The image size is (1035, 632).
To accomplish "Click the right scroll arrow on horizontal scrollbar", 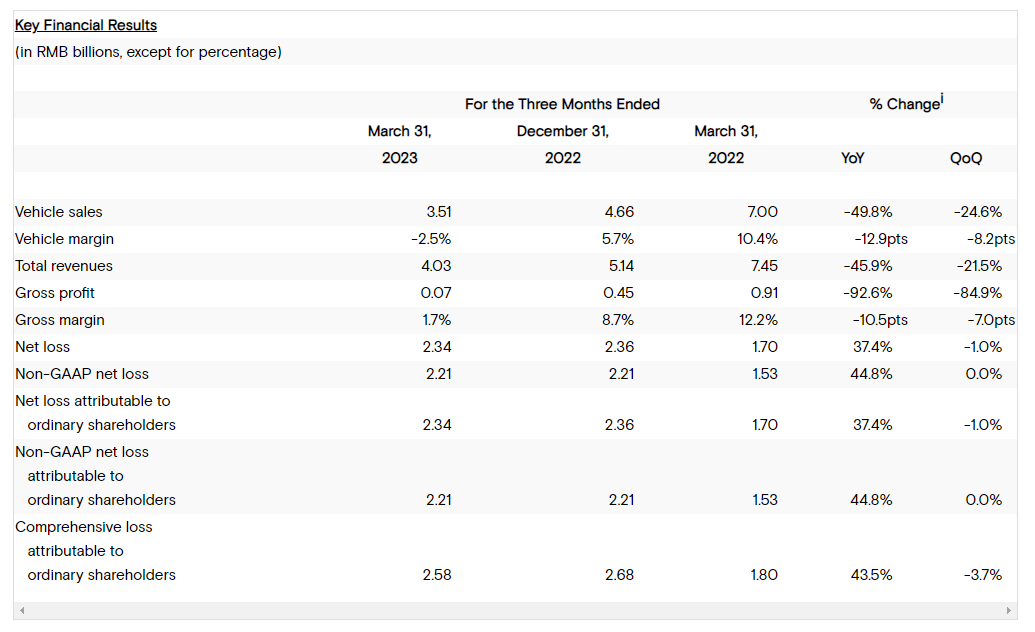I will (x=1008, y=610).
